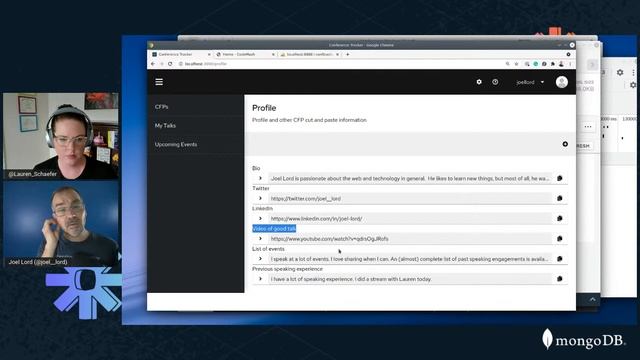
Task: Copy the List of events text
Action: tap(560, 259)
